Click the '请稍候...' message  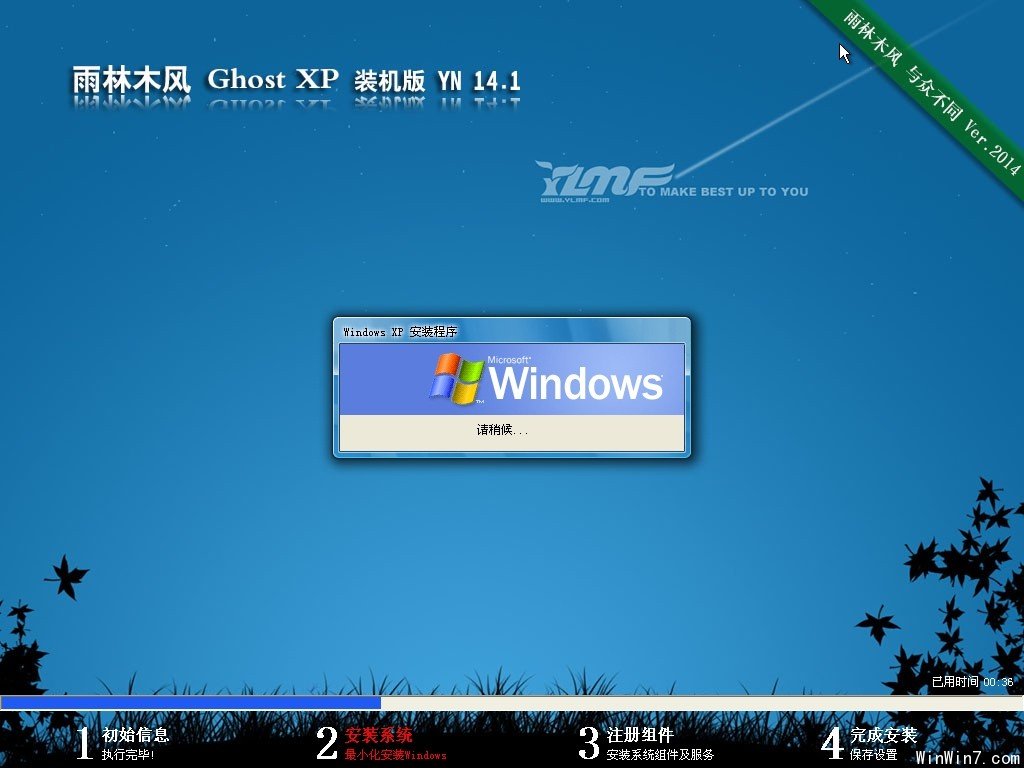(x=502, y=430)
